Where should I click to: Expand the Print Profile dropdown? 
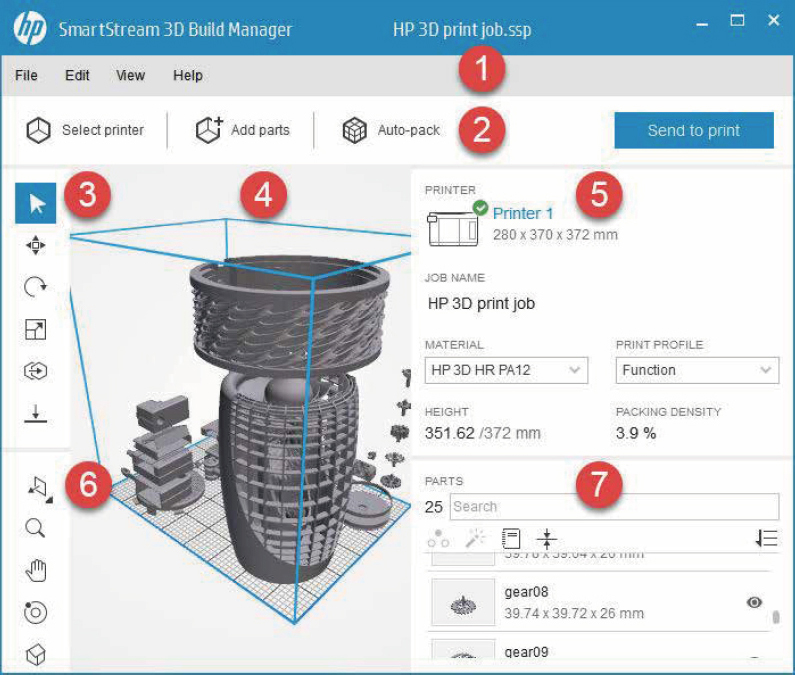point(696,370)
